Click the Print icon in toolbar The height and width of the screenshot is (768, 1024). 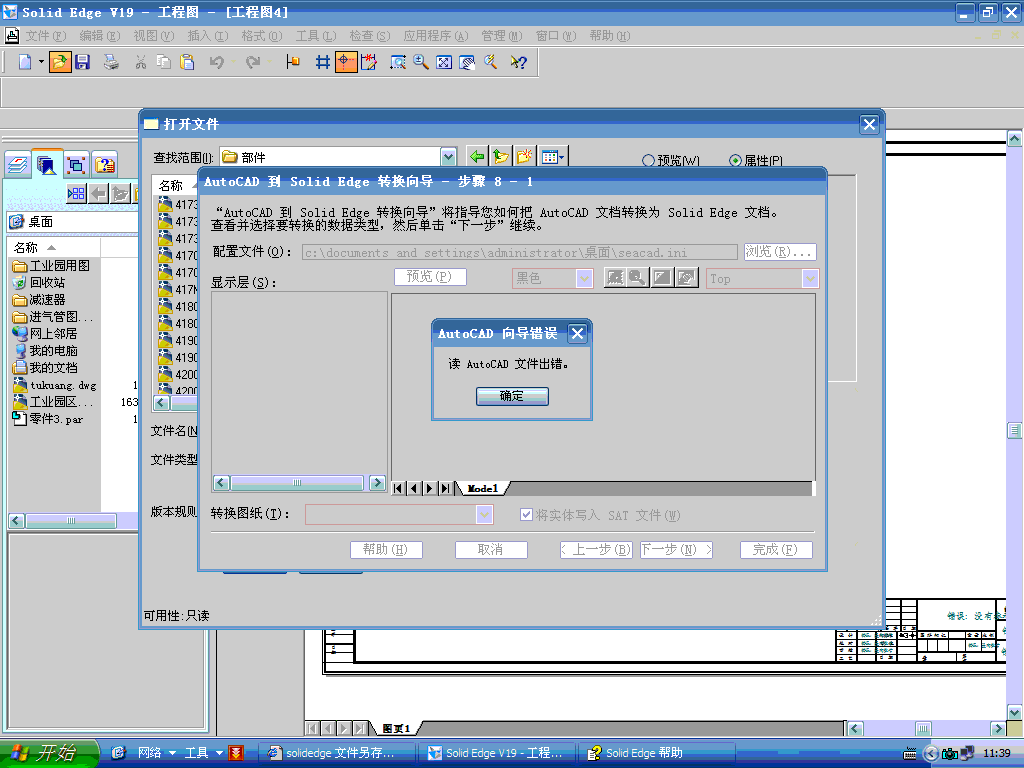click(111, 62)
